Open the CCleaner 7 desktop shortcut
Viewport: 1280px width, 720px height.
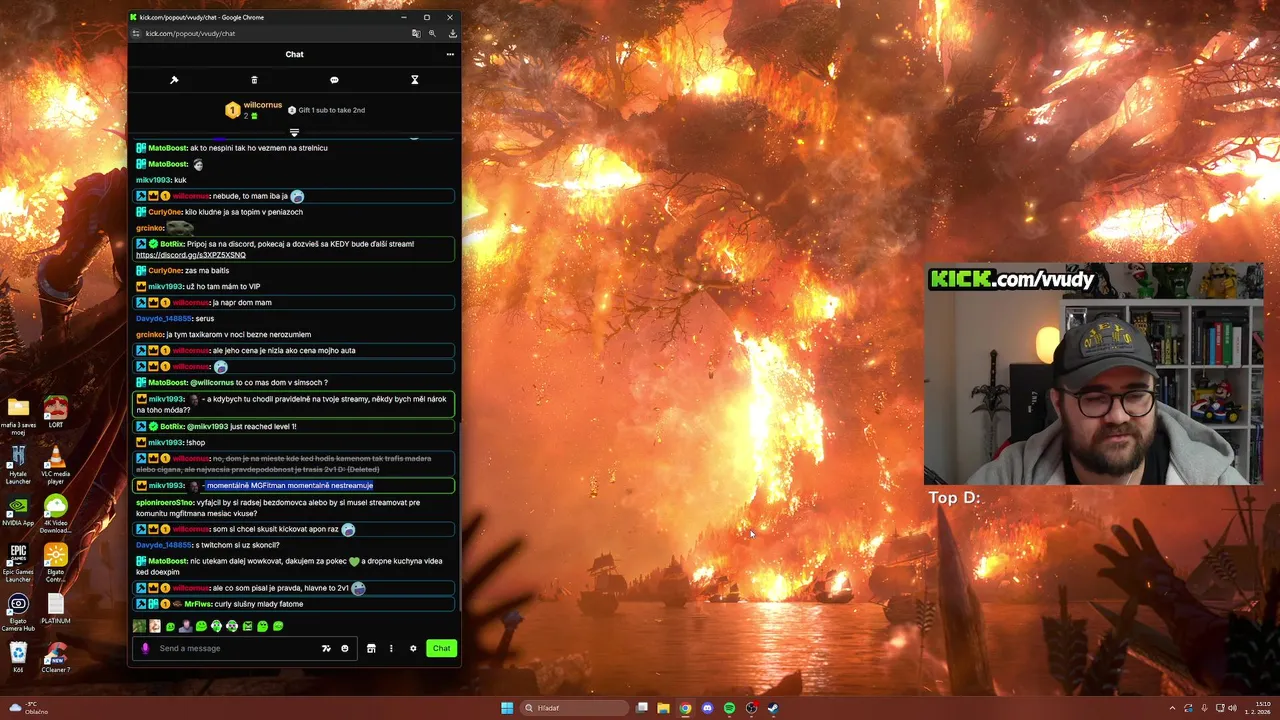[56, 658]
